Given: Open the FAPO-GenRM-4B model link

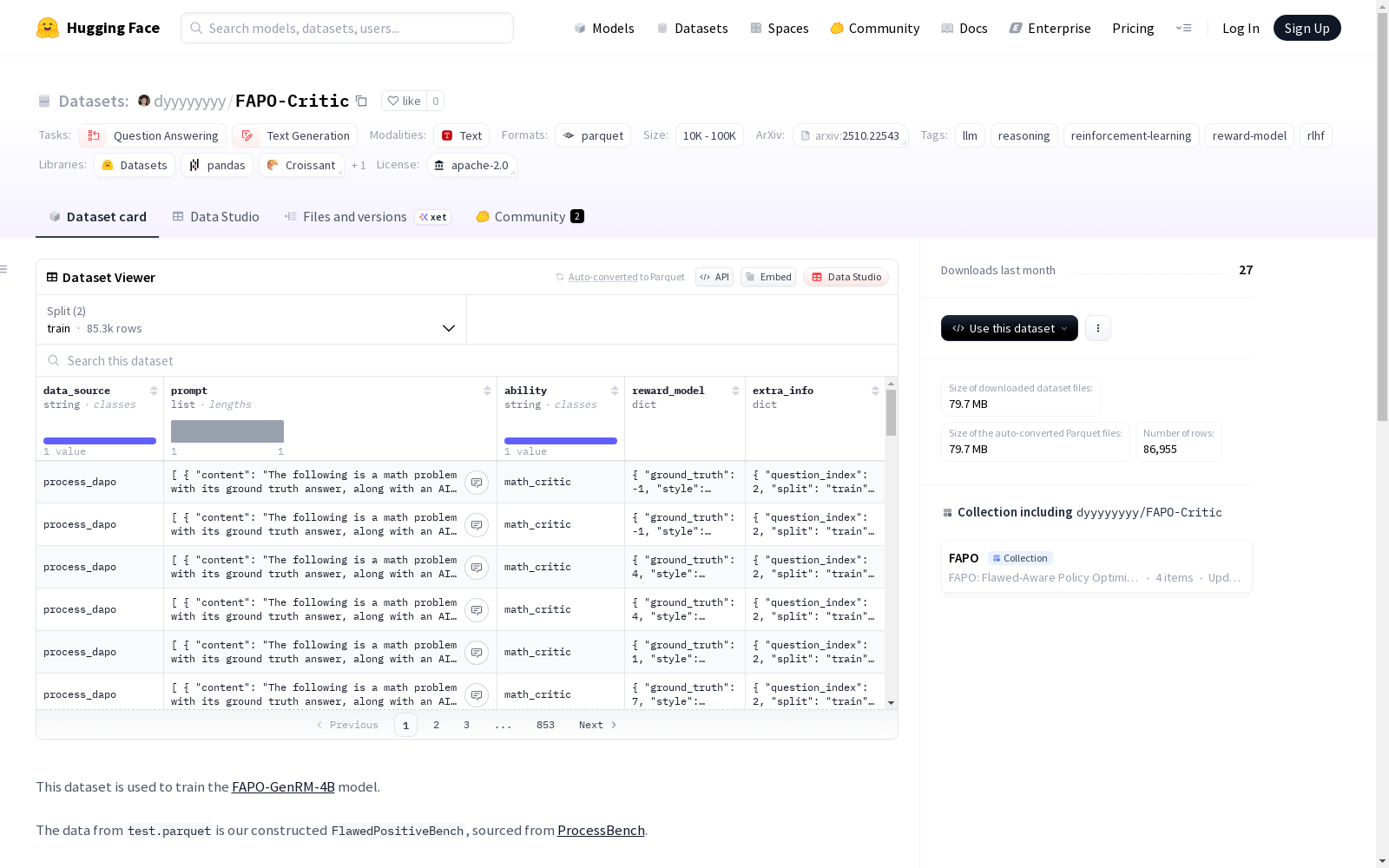Looking at the screenshot, I should tap(283, 786).
